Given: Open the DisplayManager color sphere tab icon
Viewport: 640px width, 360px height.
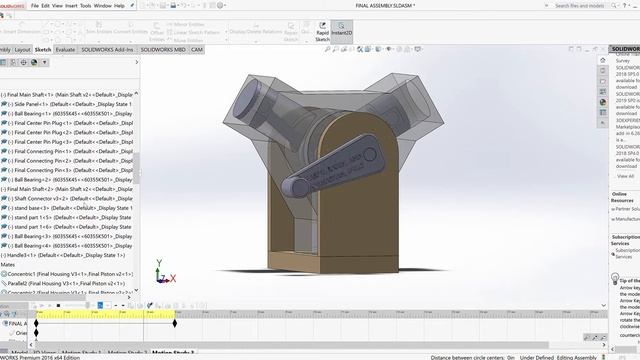Looking at the screenshot, I should [x=34, y=62].
